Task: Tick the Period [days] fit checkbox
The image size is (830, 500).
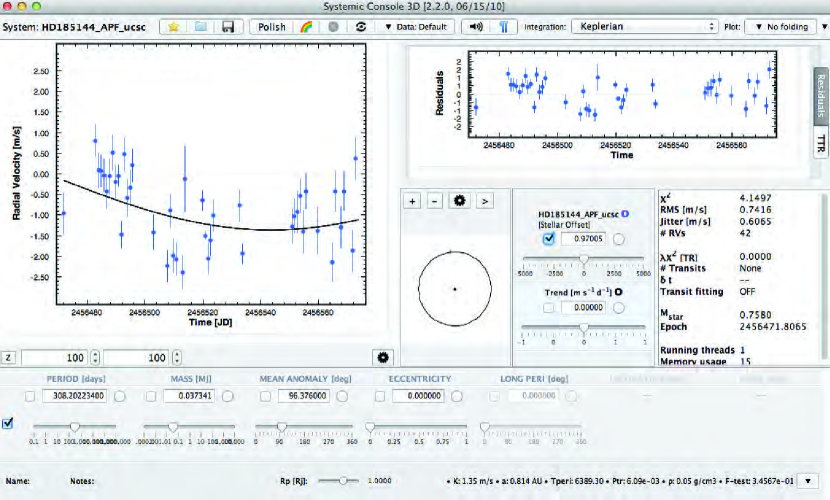Action: click(x=31, y=396)
